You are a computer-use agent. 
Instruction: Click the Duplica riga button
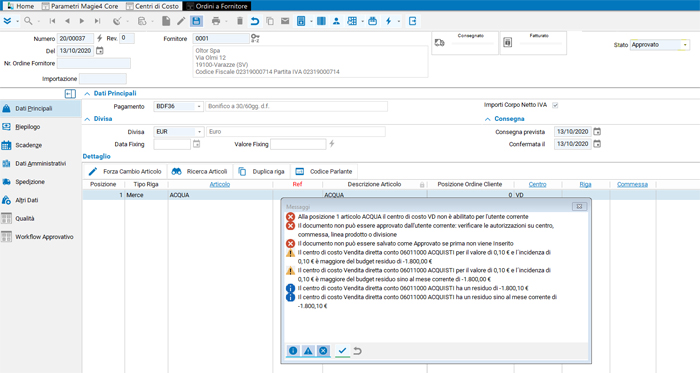tap(262, 171)
